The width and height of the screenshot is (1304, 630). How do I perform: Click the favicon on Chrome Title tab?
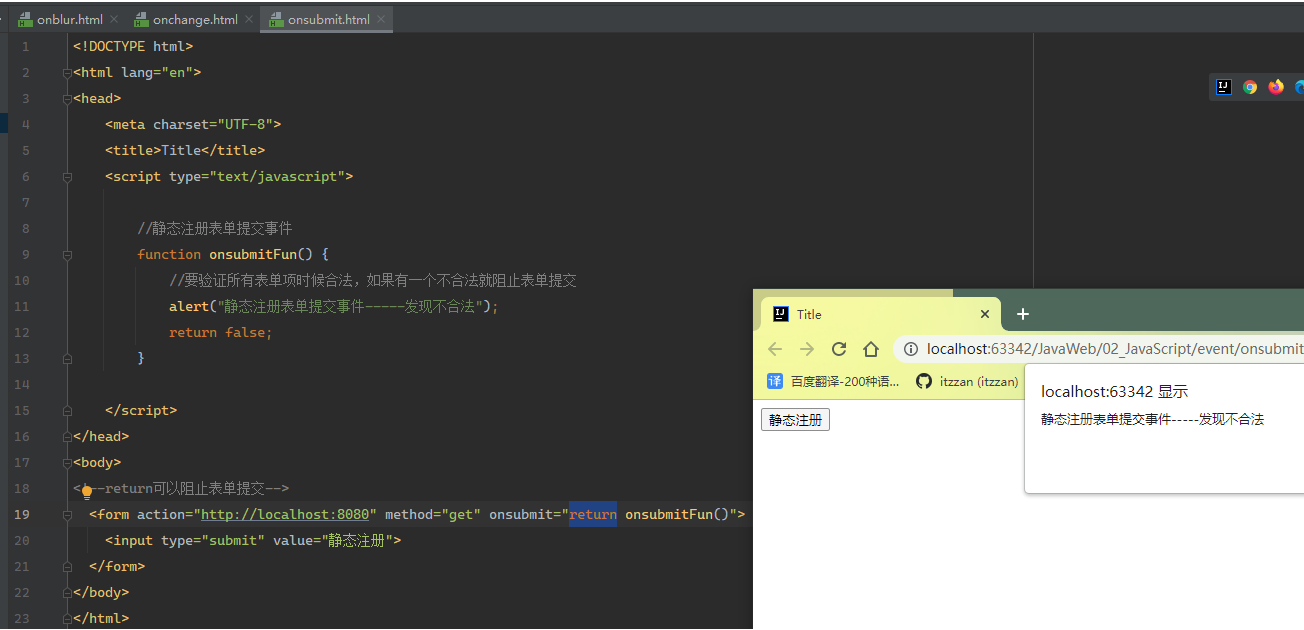coord(781,314)
